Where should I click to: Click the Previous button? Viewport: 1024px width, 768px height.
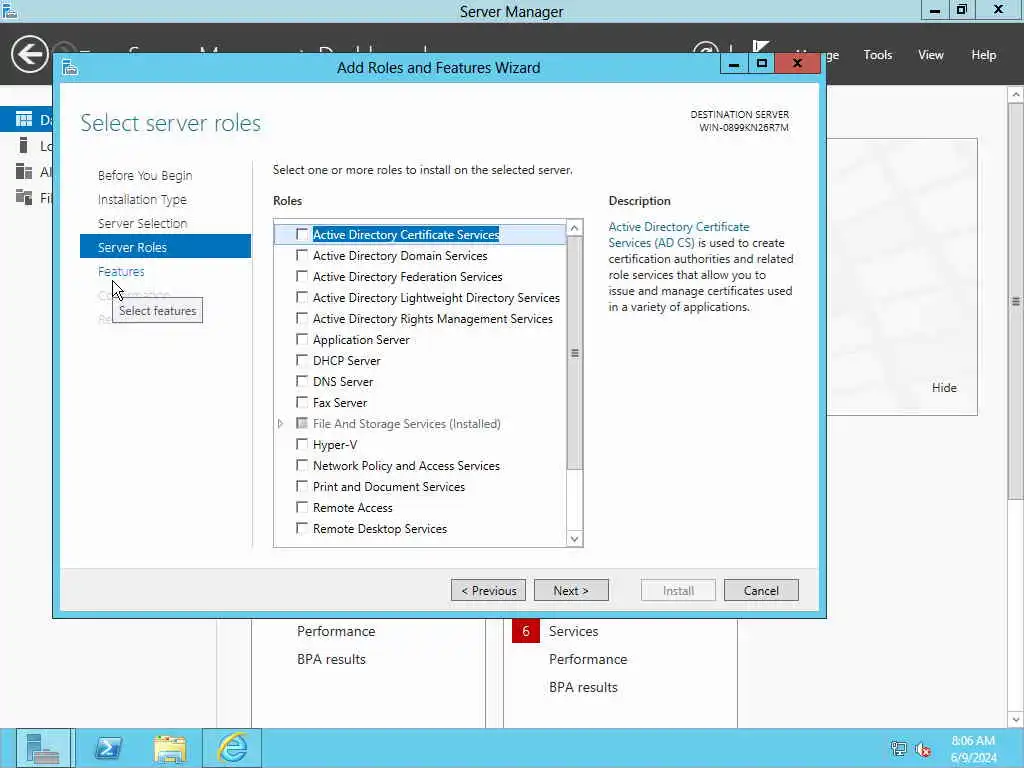point(488,590)
